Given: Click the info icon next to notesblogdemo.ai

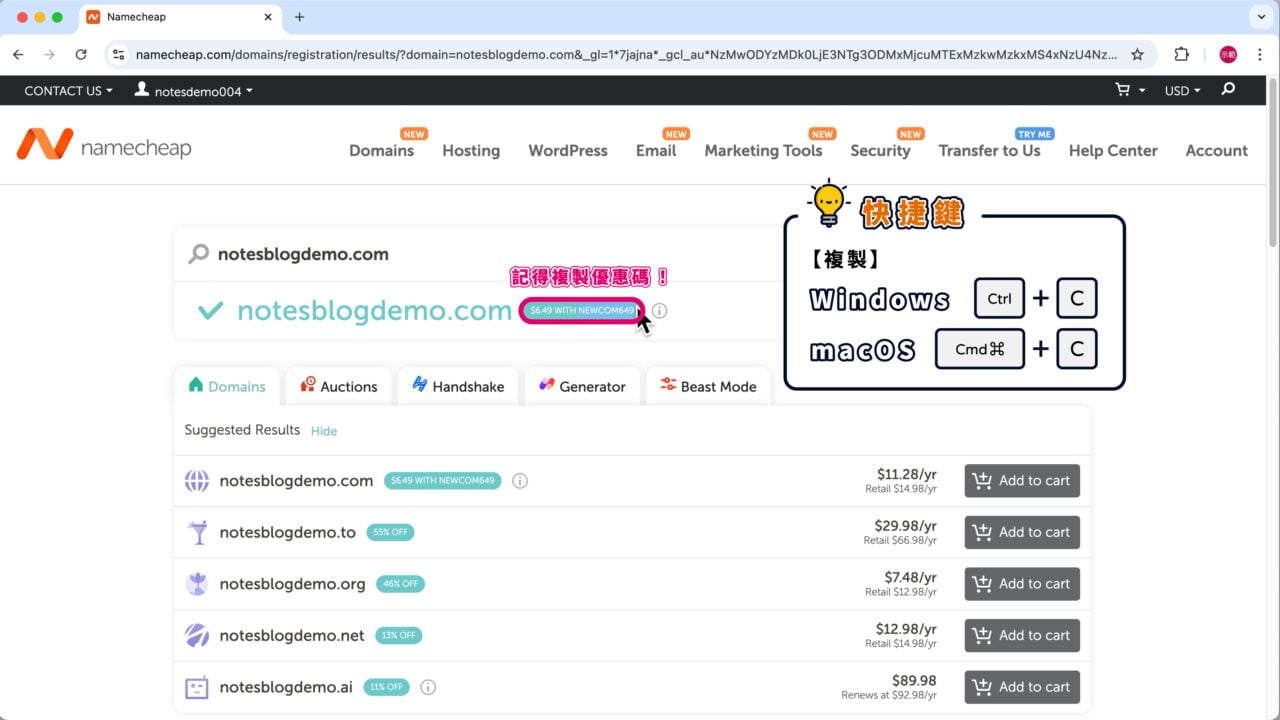Looking at the screenshot, I should [x=428, y=687].
